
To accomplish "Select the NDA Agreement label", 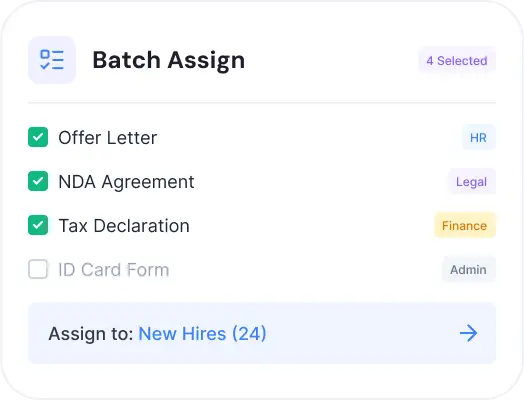I will (126, 182).
